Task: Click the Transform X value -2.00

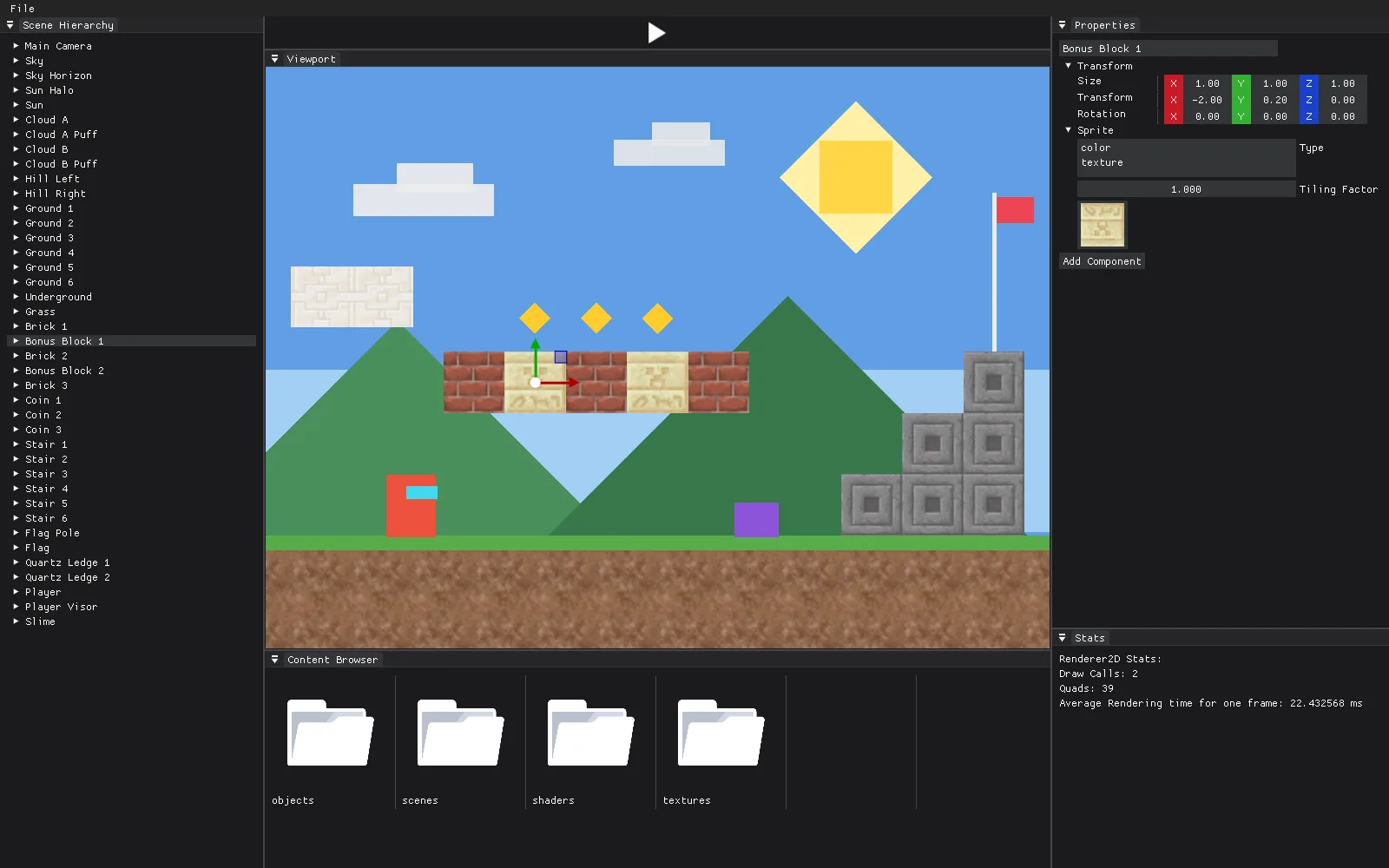Action: click(x=1207, y=100)
